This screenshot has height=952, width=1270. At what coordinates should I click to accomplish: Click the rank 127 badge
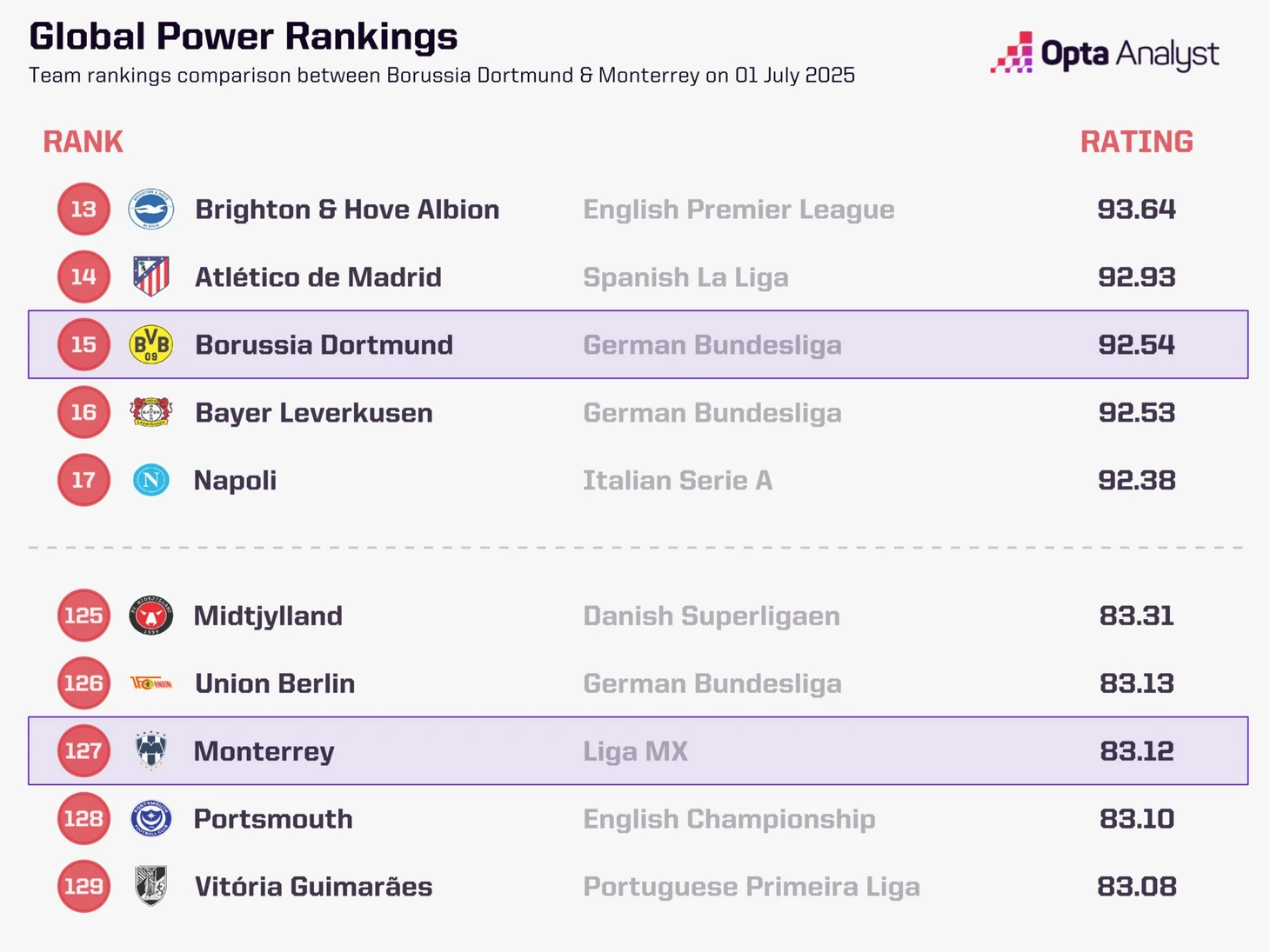[x=84, y=750]
